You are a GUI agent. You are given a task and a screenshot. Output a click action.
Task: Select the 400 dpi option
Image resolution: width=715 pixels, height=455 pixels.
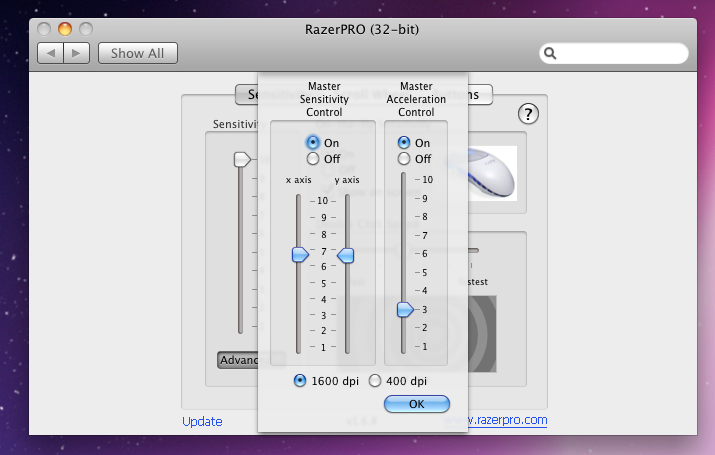click(x=375, y=381)
